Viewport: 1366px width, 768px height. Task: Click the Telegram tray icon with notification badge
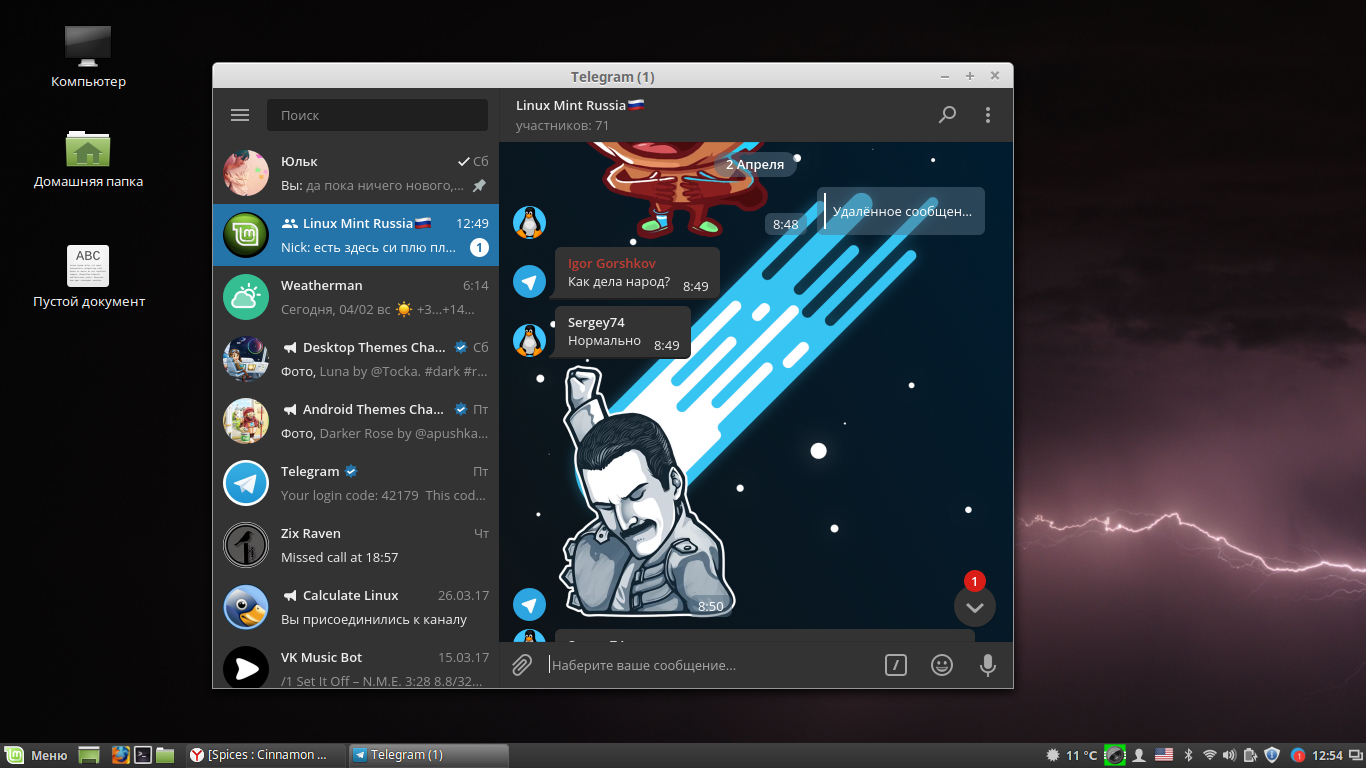tap(1298, 755)
